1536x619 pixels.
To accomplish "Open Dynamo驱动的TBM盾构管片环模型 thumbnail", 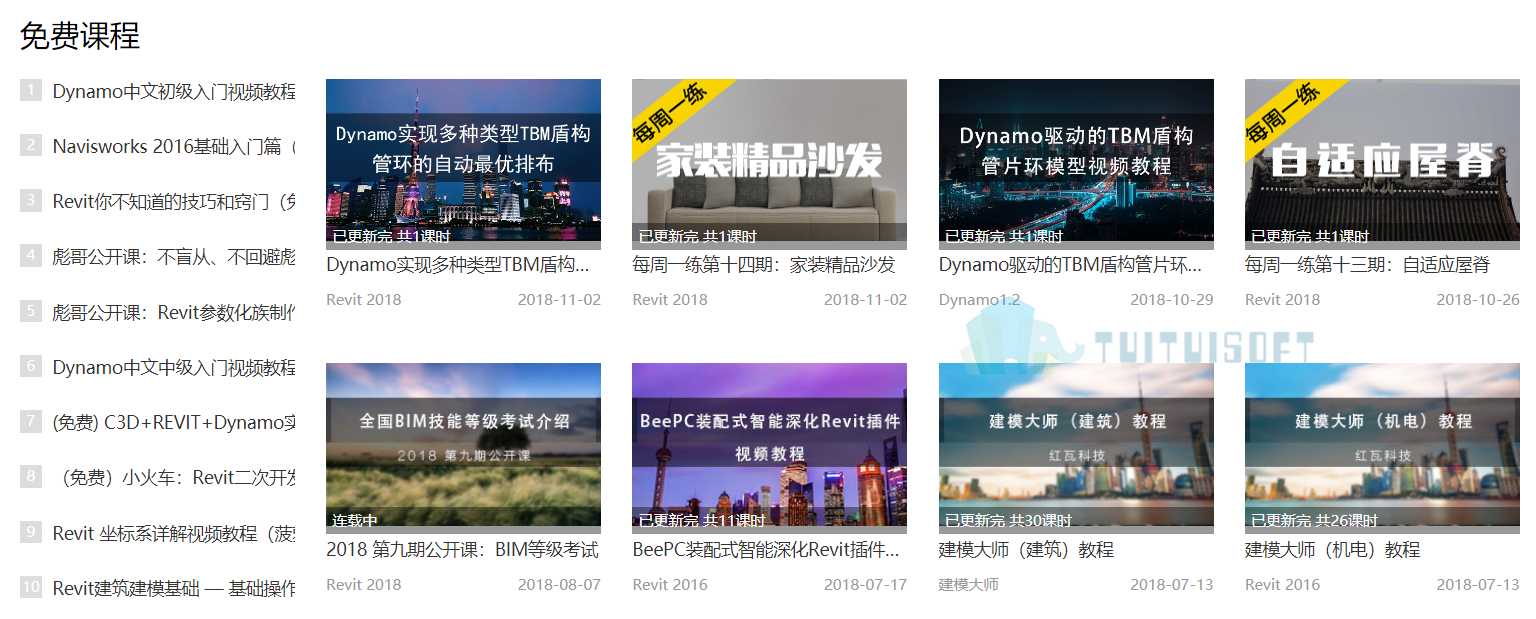I will coord(1076,164).
